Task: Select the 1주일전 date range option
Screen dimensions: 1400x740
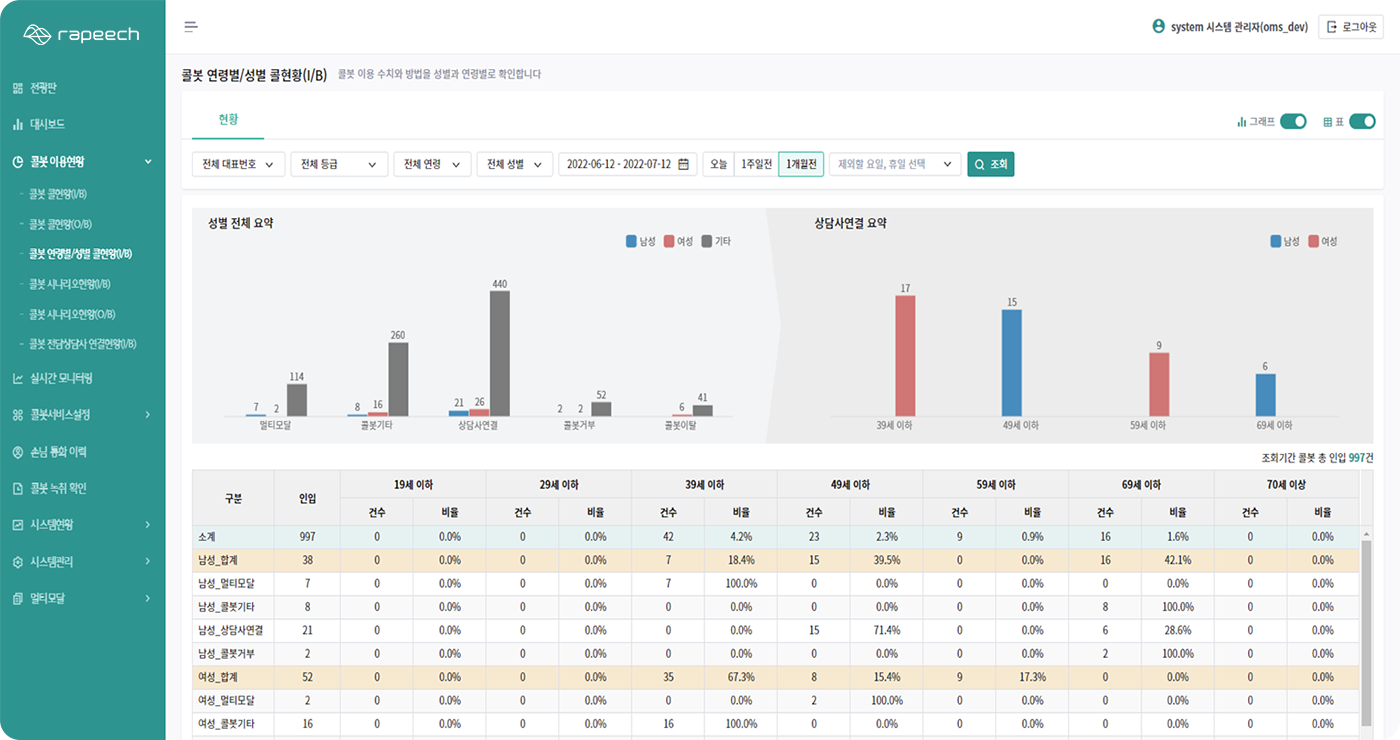Action: [x=756, y=164]
